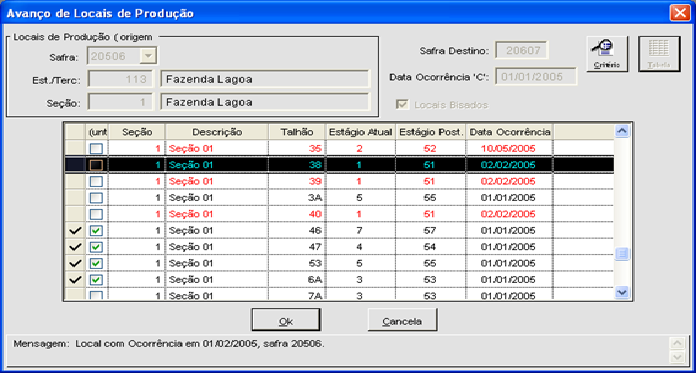Click the Seção column header
The height and width of the screenshot is (373, 696).
[137, 132]
